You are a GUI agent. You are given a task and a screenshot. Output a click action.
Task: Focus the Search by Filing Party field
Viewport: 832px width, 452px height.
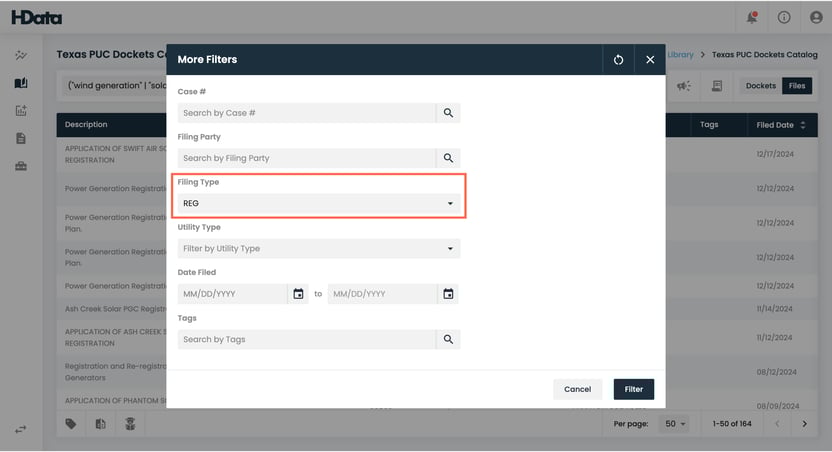pyautogui.click(x=307, y=158)
